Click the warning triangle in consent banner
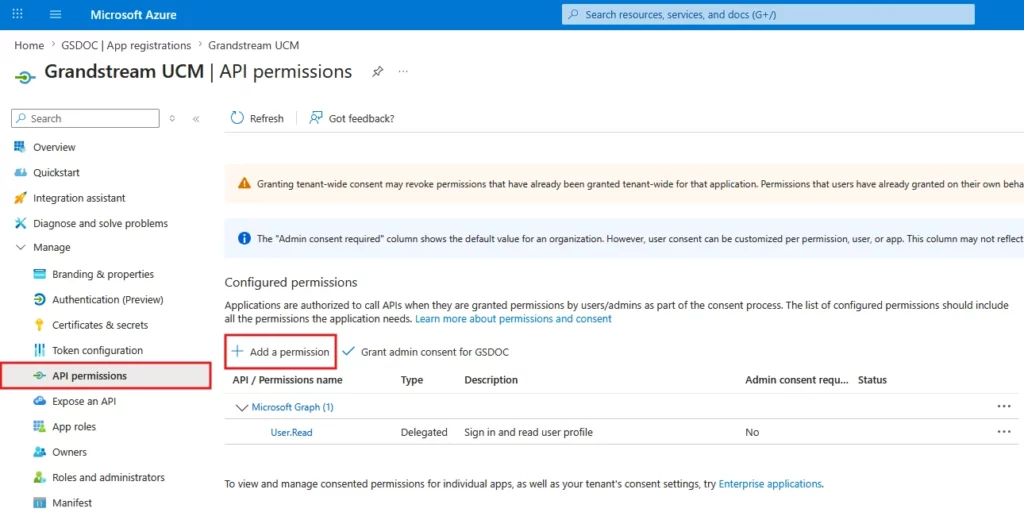Image resolution: width=1024 pixels, height=520 pixels. pyautogui.click(x=244, y=184)
